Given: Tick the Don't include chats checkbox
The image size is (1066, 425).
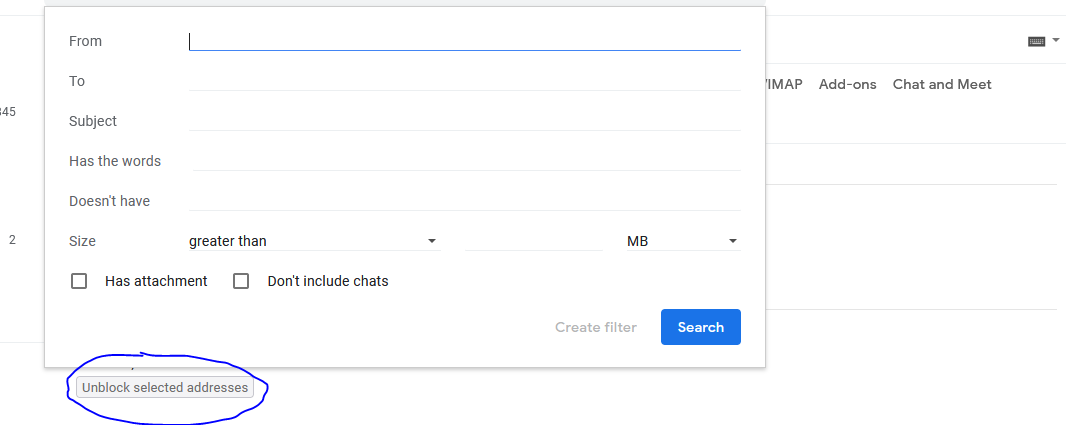Looking at the screenshot, I should pyautogui.click(x=241, y=281).
